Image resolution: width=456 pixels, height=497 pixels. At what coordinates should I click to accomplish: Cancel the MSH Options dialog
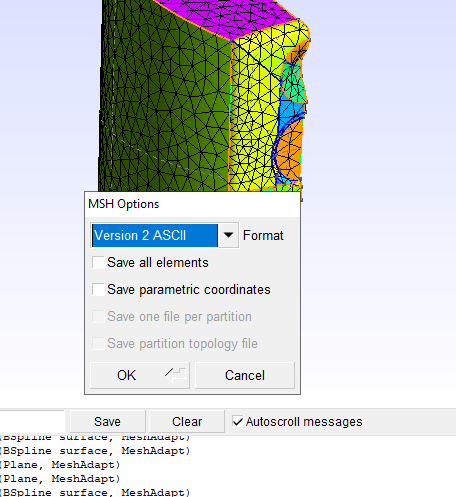(245, 375)
